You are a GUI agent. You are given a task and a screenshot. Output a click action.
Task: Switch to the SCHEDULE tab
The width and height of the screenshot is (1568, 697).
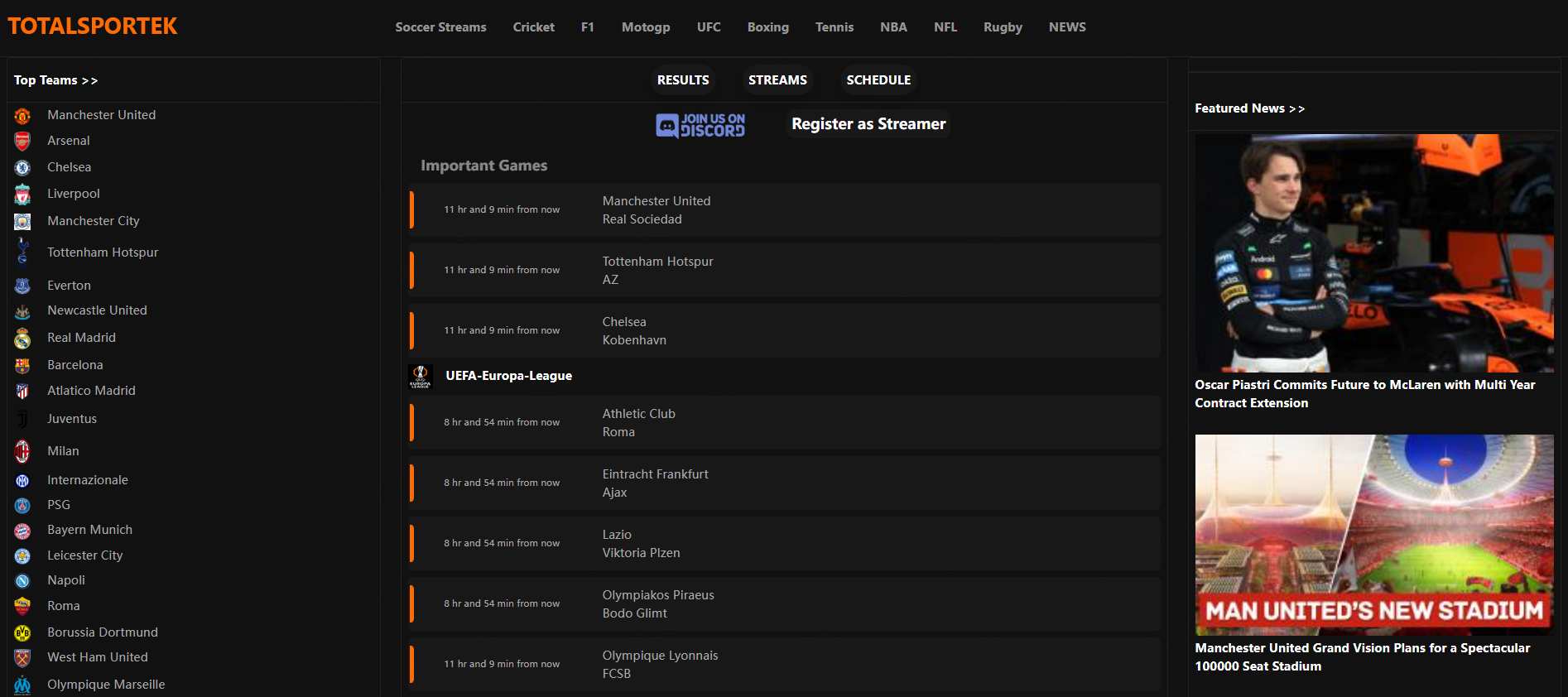pyautogui.click(x=878, y=80)
